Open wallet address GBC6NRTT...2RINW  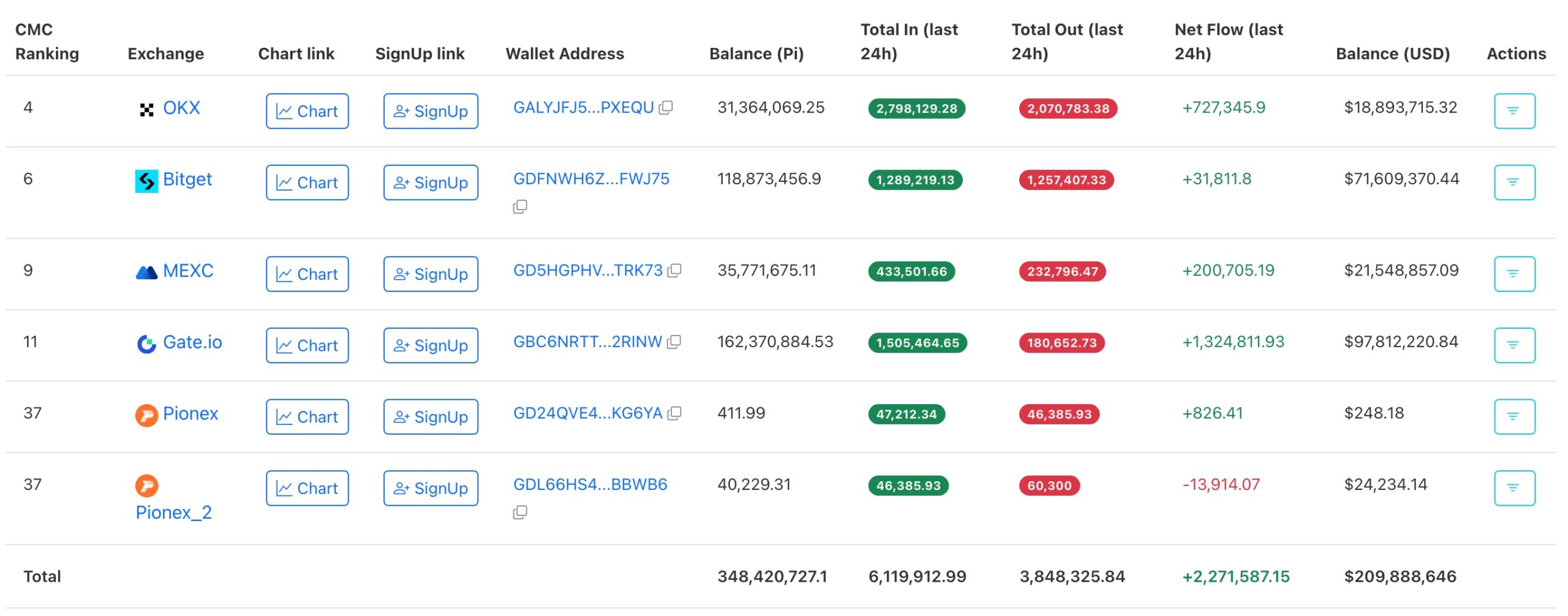point(587,342)
